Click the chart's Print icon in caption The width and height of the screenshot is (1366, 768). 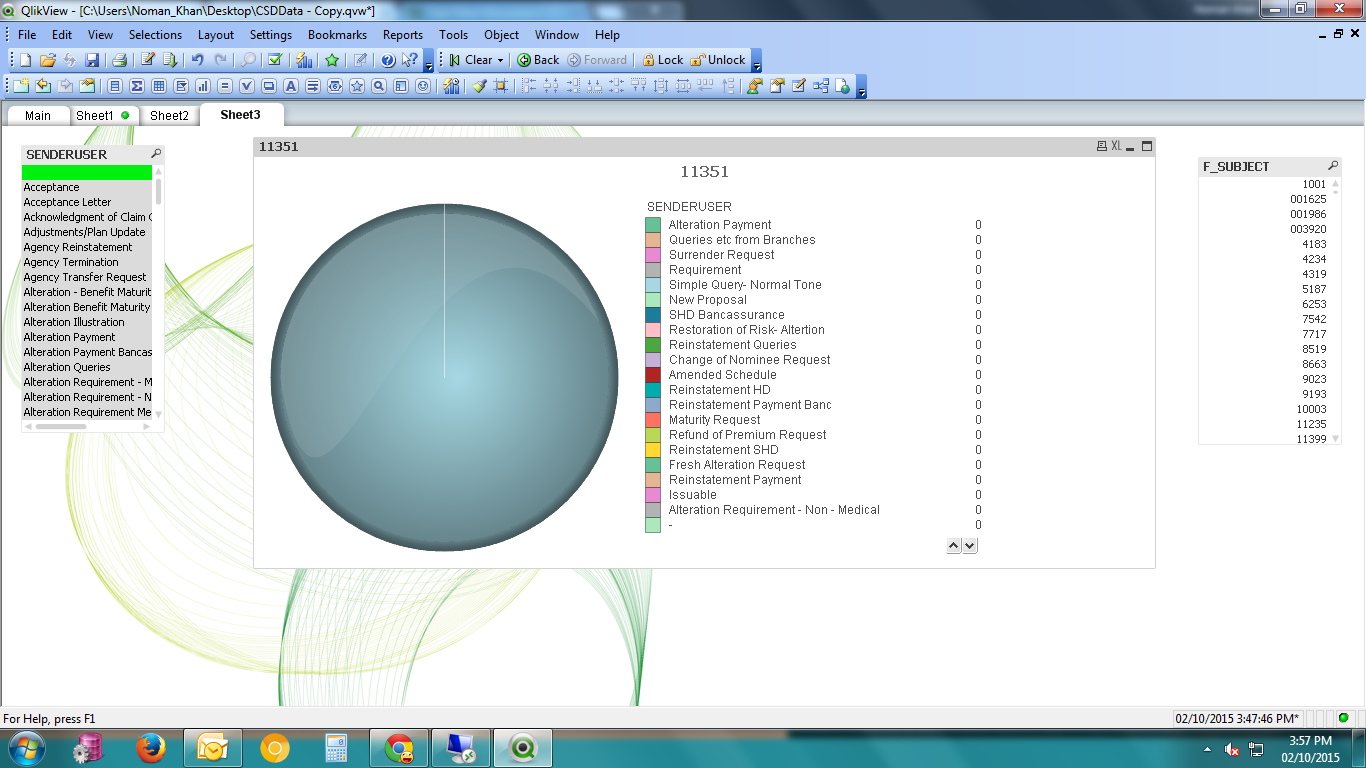[1102, 146]
